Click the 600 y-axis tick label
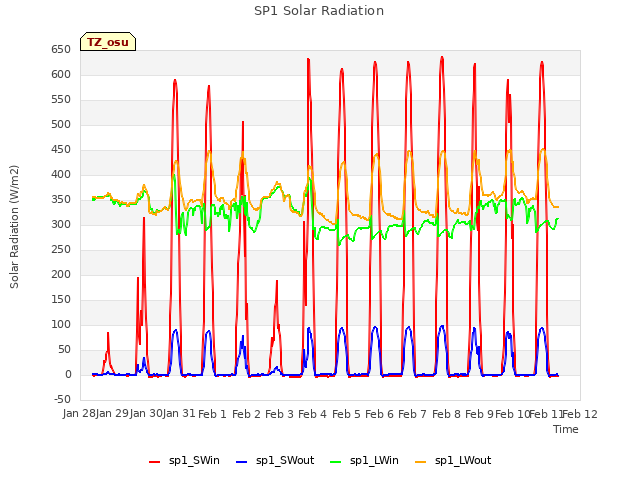The width and height of the screenshot is (640, 480). point(61,75)
